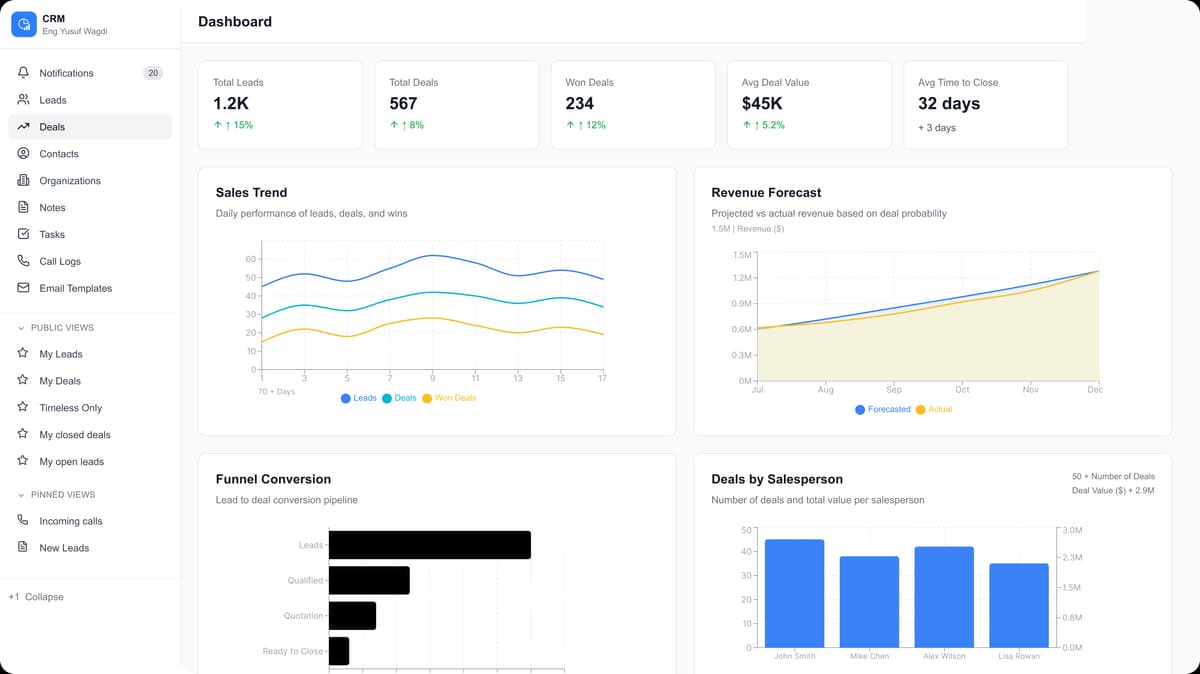Viewport: 1200px width, 674px height.
Task: Open the Incoming calls pinned view
Action: click(70, 521)
